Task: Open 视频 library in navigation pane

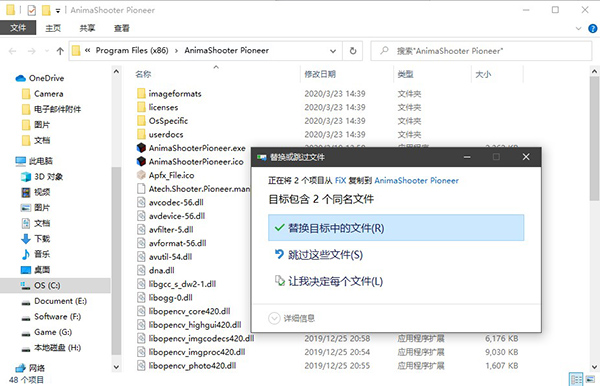Action: (36, 192)
